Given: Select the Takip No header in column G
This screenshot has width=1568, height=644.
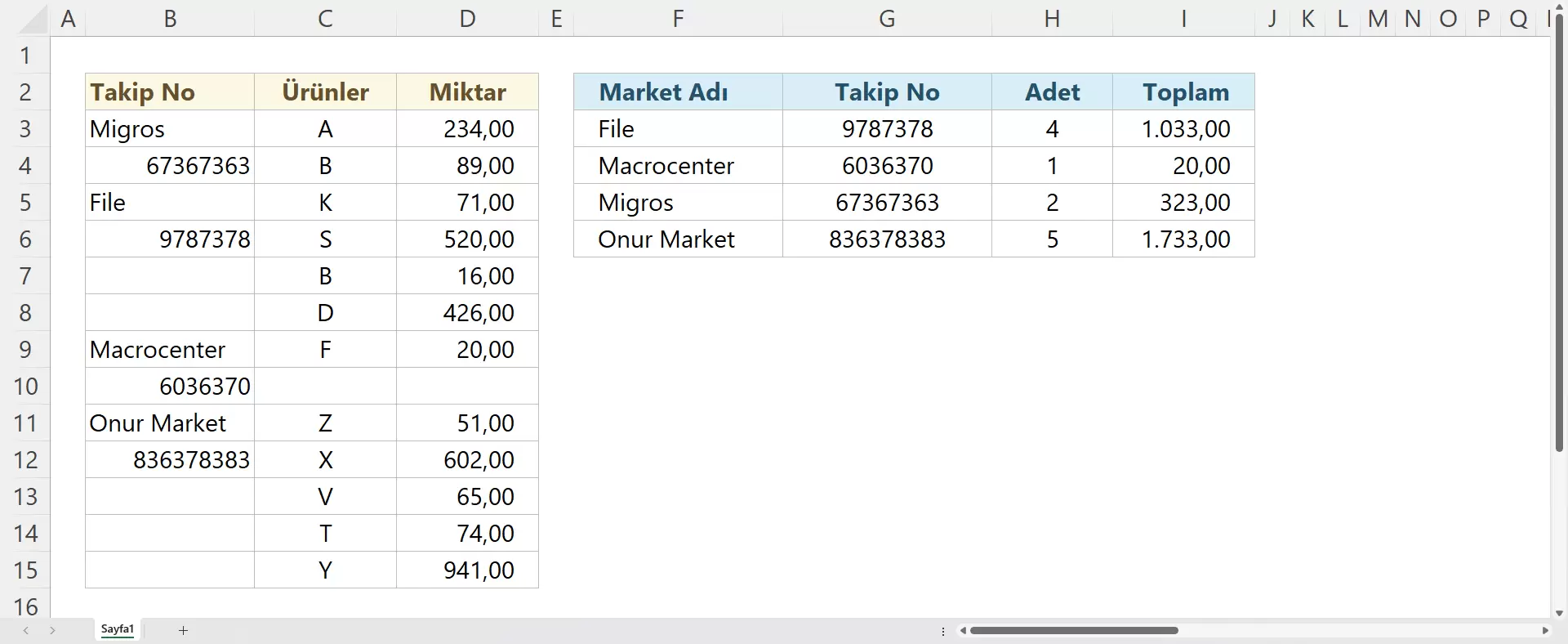Looking at the screenshot, I should coord(887,92).
